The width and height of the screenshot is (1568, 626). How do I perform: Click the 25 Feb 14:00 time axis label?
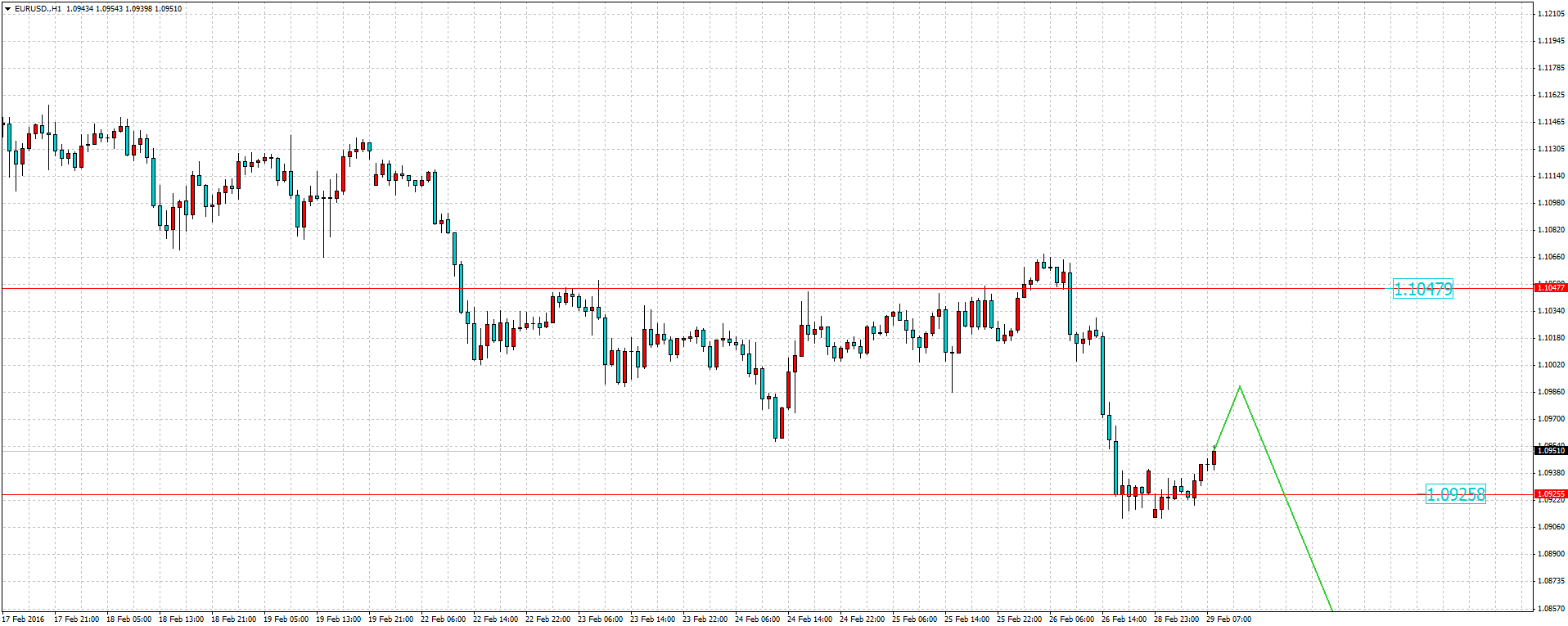point(966,619)
